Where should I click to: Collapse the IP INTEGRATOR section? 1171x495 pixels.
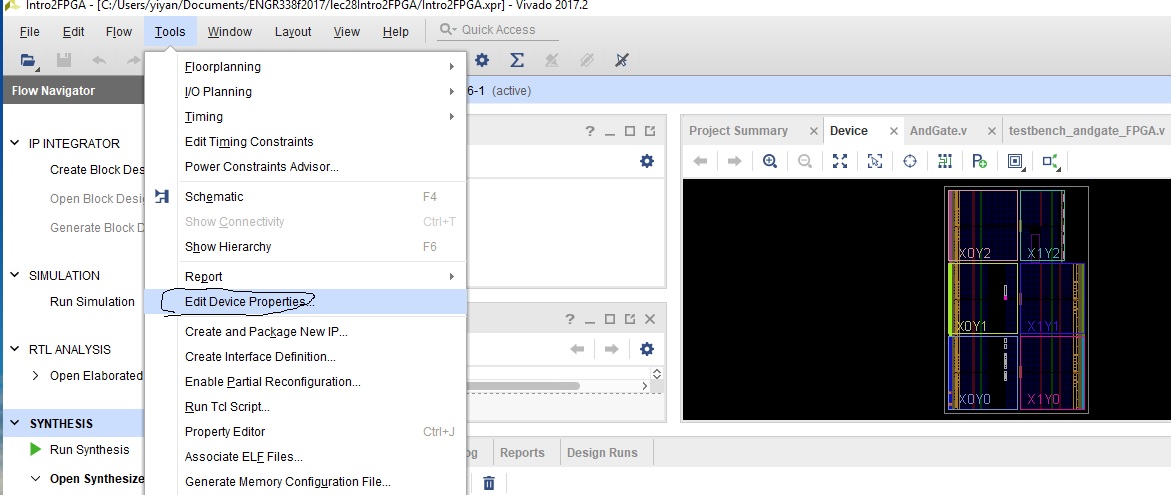tap(15, 143)
